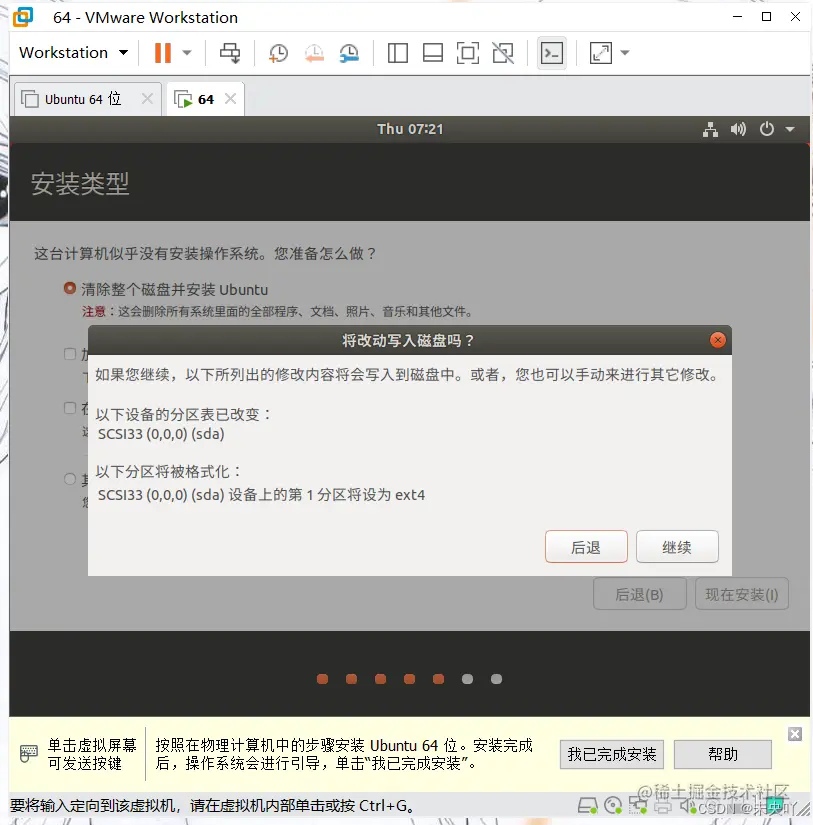Close the 将改动写入磁盘吗 dialog
The width and height of the screenshot is (813, 825).
click(717, 340)
